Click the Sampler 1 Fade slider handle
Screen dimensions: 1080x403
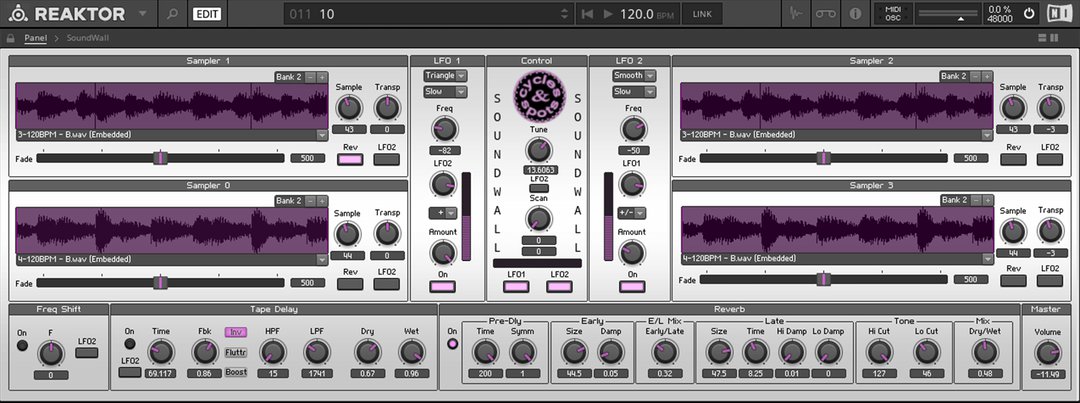tap(159, 158)
